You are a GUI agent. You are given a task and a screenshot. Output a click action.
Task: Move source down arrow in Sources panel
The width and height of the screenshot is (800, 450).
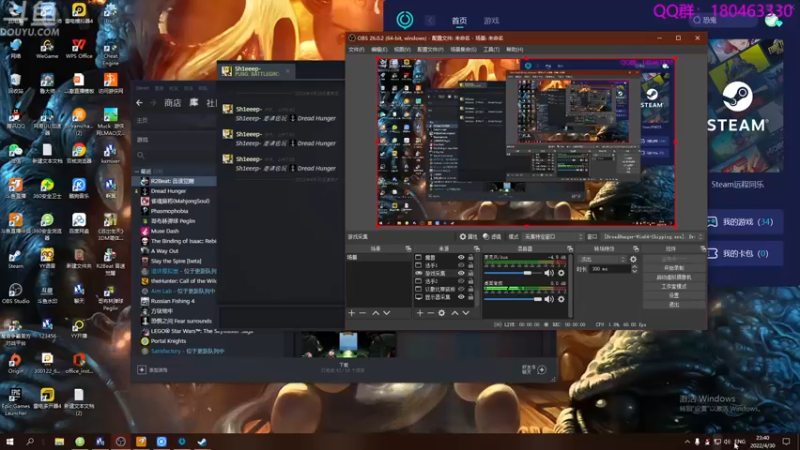point(466,313)
